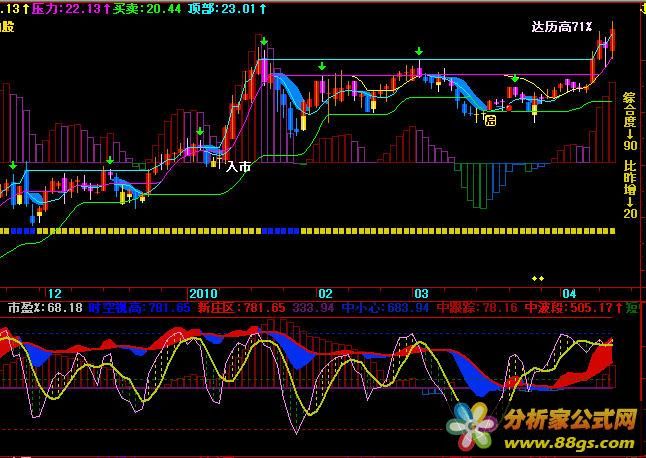The image size is (646, 458).
Task: Click the 中小心:683.94 indicator value
Action: (x=385, y=308)
